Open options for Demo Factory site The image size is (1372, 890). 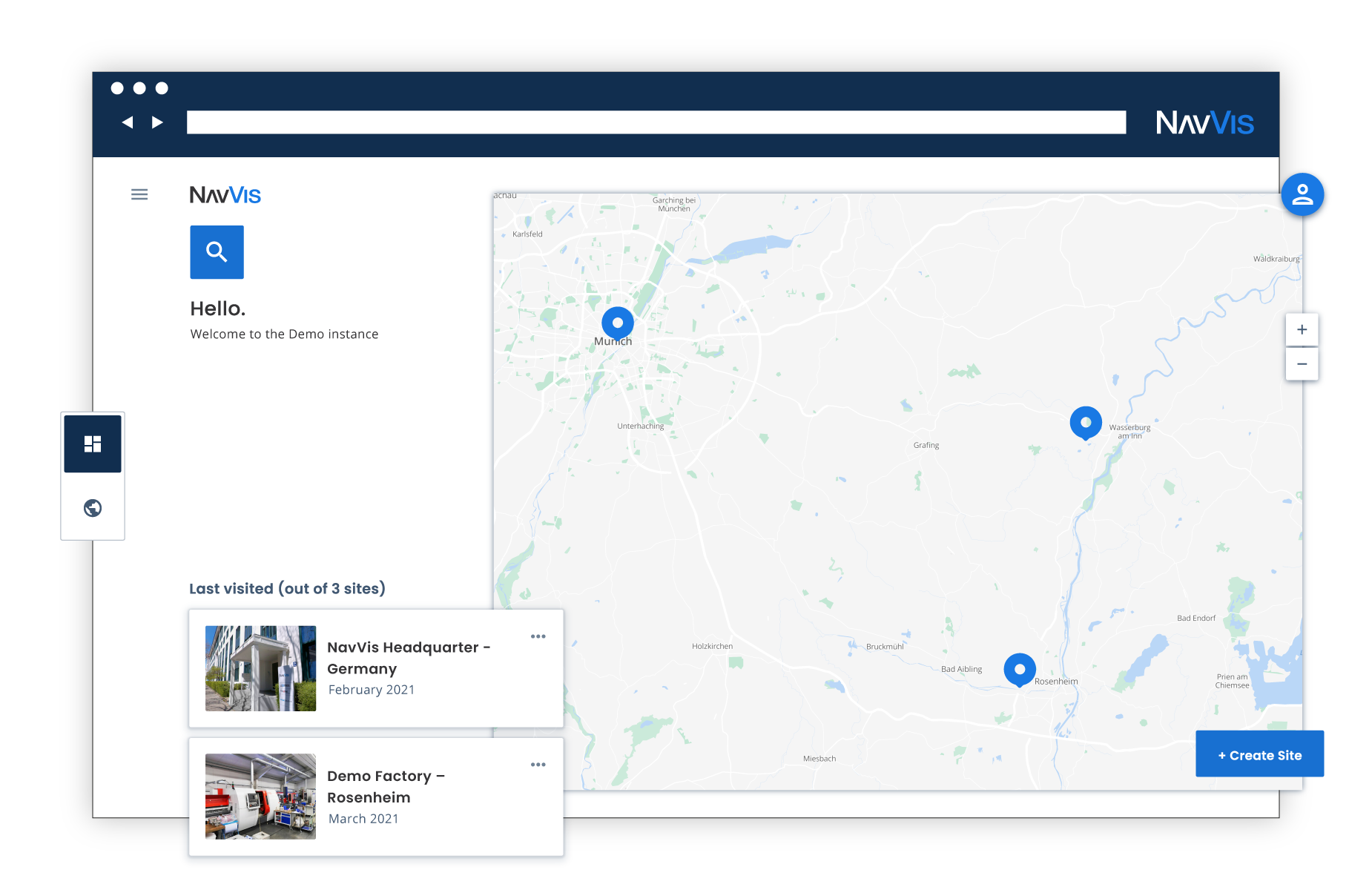[x=538, y=765]
